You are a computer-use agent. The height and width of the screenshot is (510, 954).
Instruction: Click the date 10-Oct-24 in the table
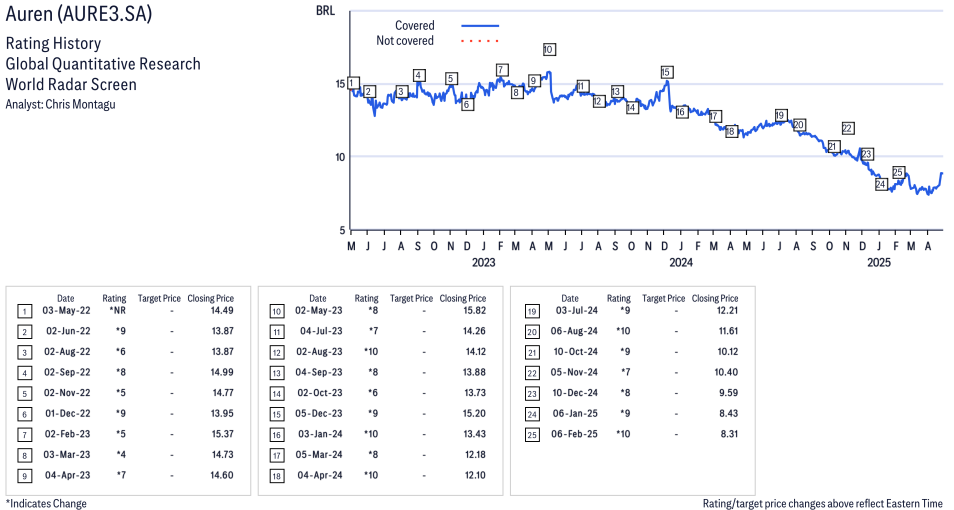pyautogui.click(x=576, y=351)
